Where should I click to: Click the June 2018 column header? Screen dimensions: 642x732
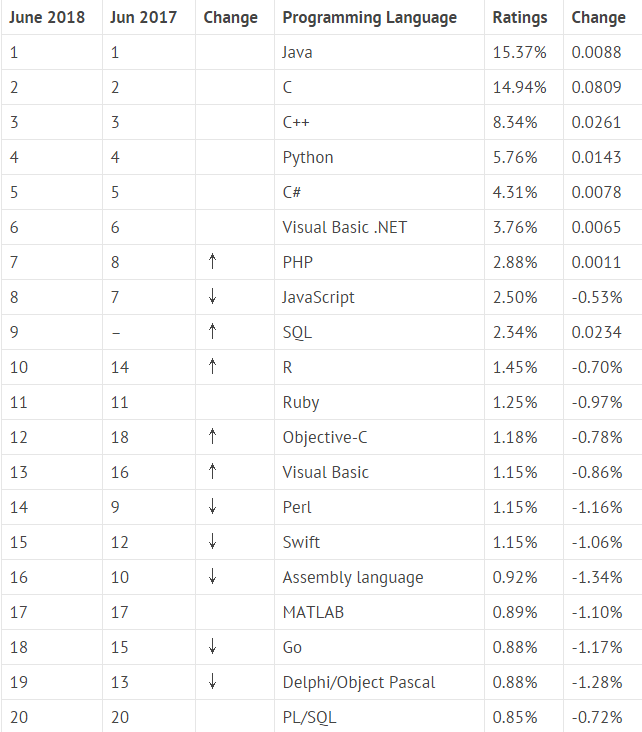47,17
